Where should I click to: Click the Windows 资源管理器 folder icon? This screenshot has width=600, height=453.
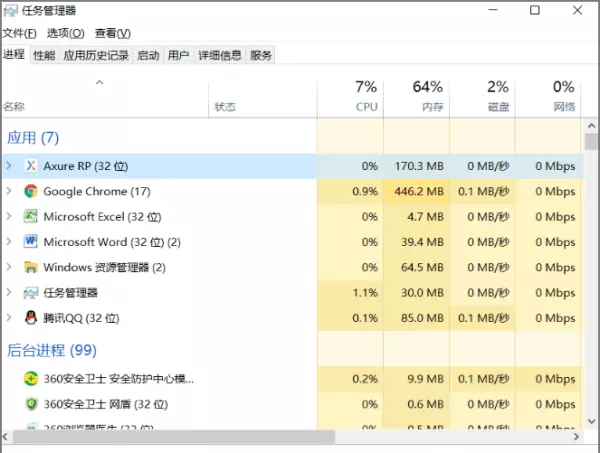coord(31,267)
